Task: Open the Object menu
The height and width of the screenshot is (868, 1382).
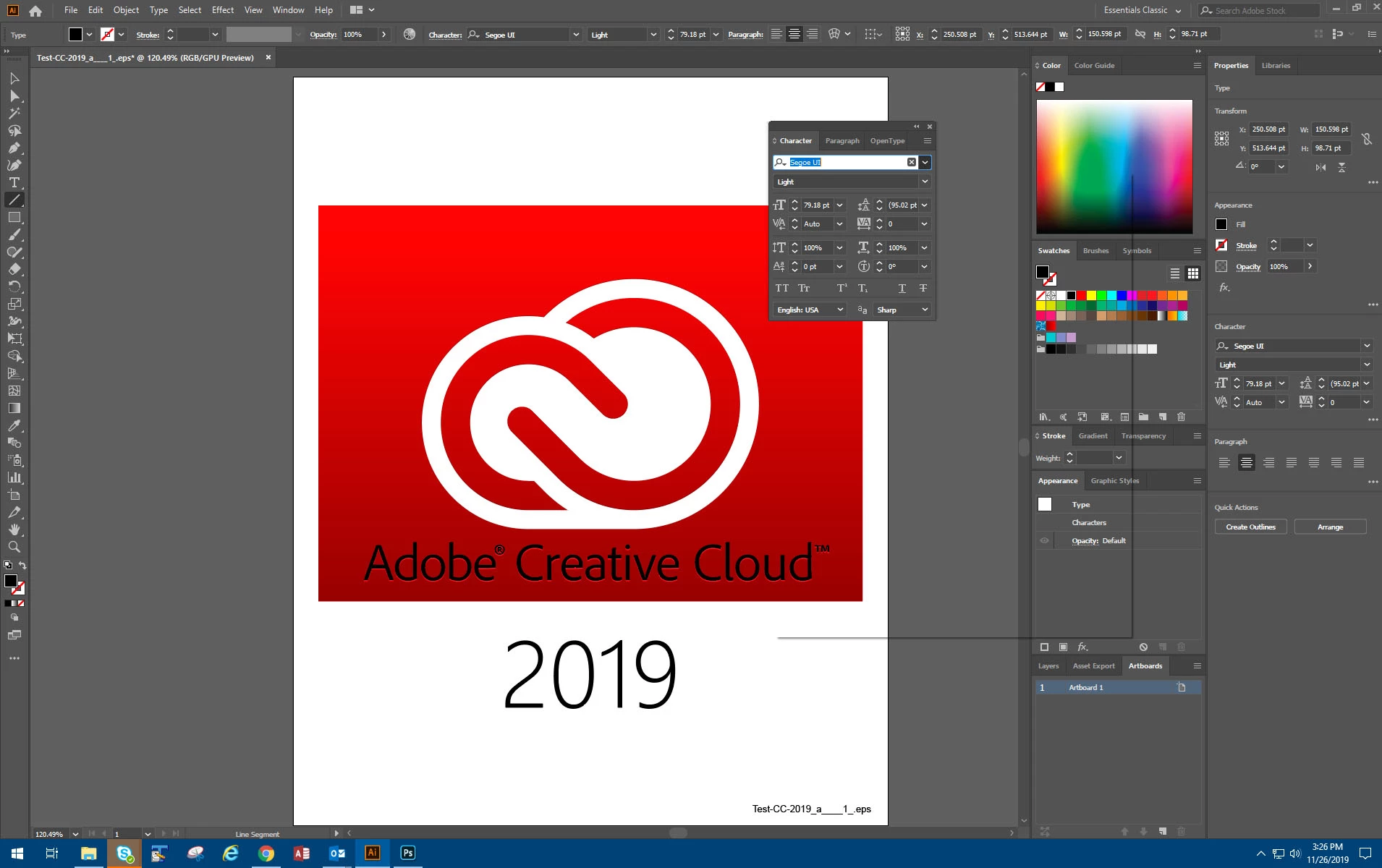Action: pyautogui.click(x=126, y=10)
